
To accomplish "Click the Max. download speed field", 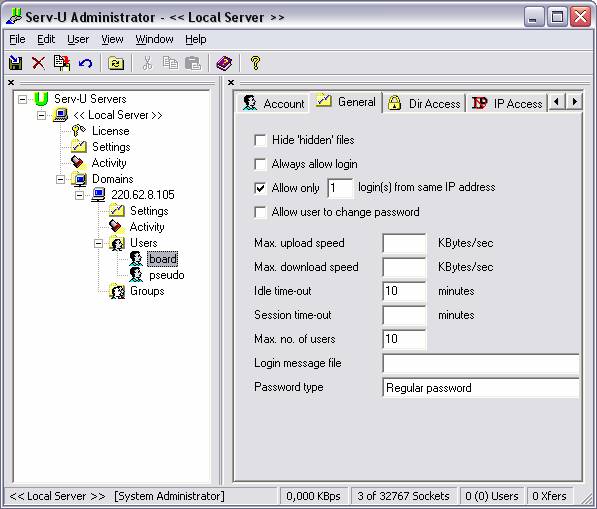I will tap(404, 267).
